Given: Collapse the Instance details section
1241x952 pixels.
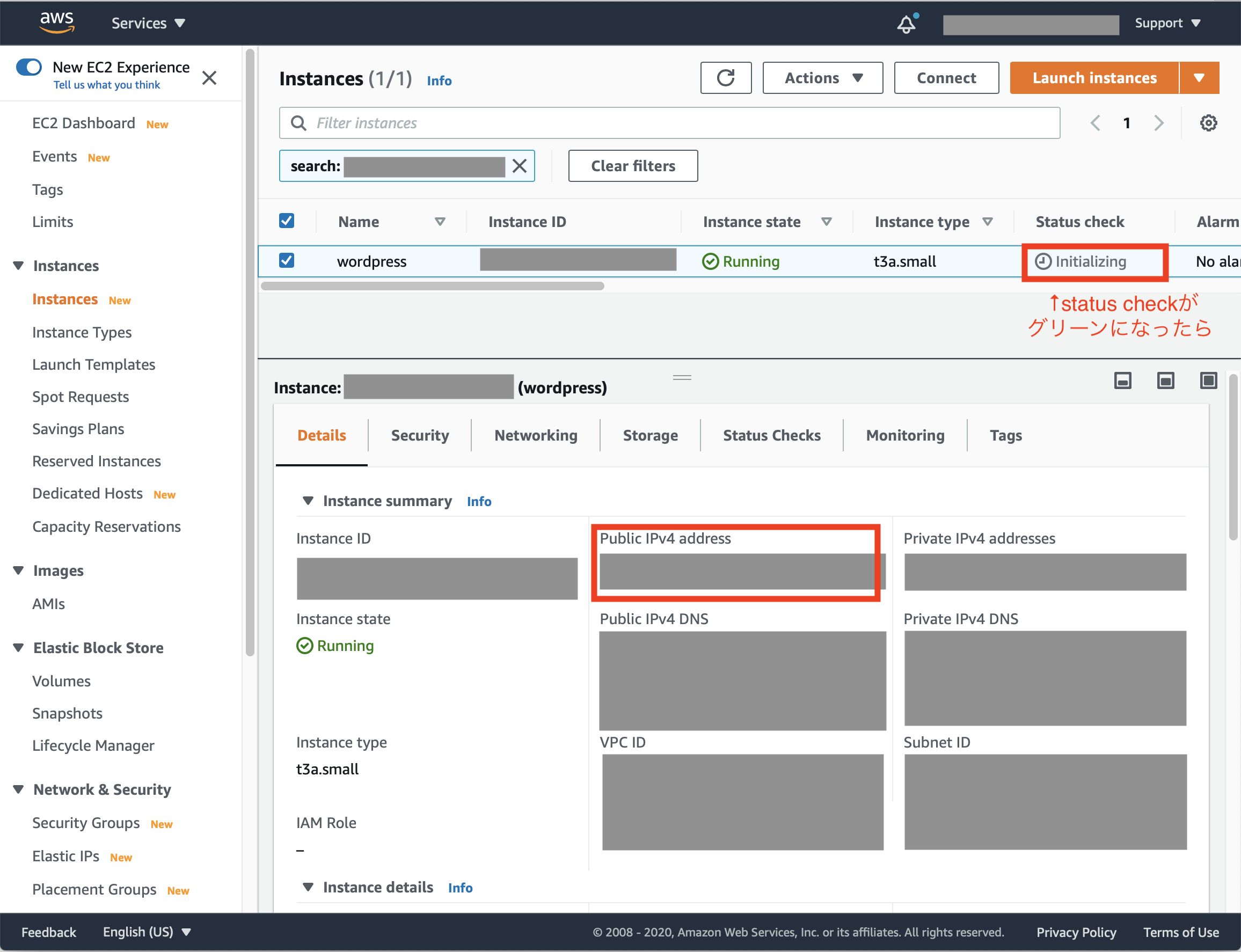Looking at the screenshot, I should pyautogui.click(x=308, y=888).
